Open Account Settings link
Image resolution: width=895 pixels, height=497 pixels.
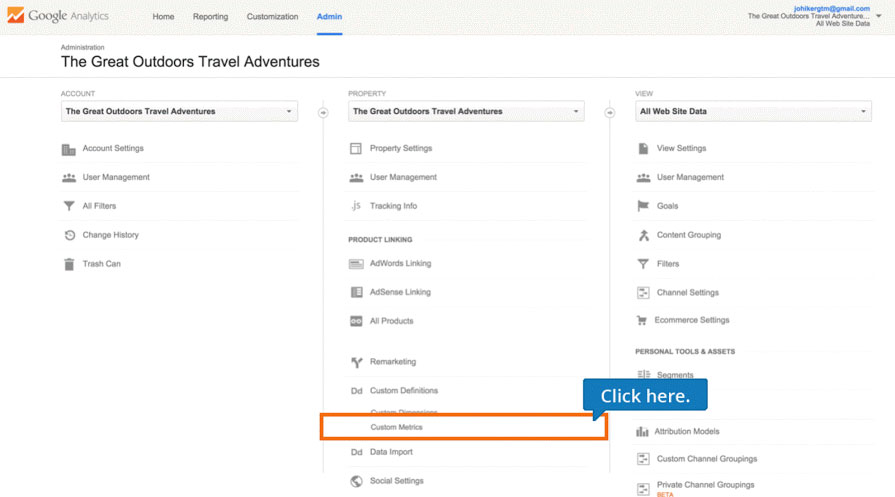tap(113, 148)
